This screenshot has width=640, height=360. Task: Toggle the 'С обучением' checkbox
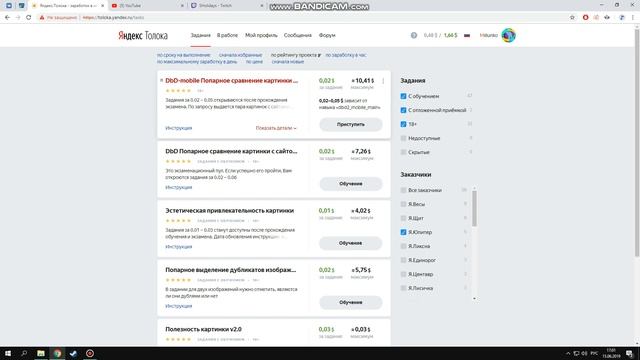403,96
